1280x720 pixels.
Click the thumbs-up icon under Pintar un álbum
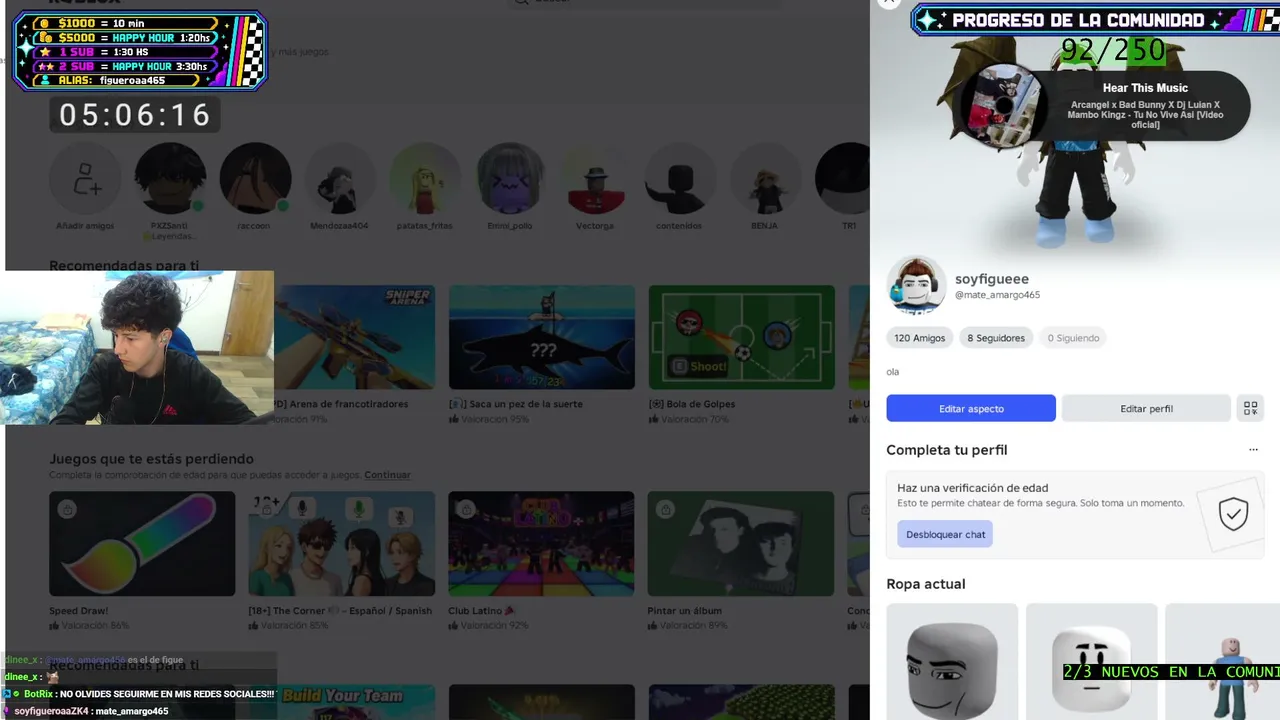coord(652,626)
